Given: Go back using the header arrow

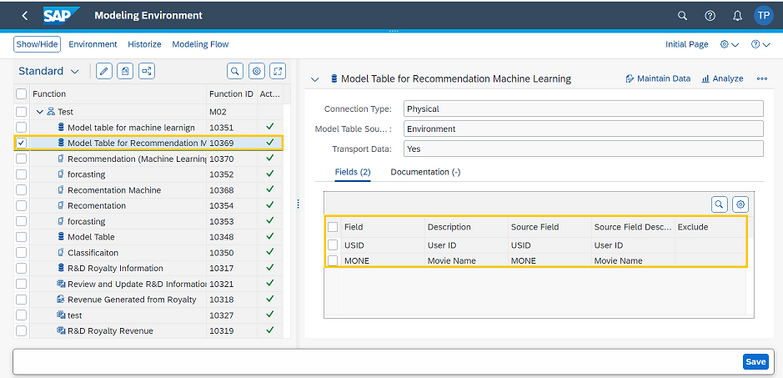Looking at the screenshot, I should point(25,16).
